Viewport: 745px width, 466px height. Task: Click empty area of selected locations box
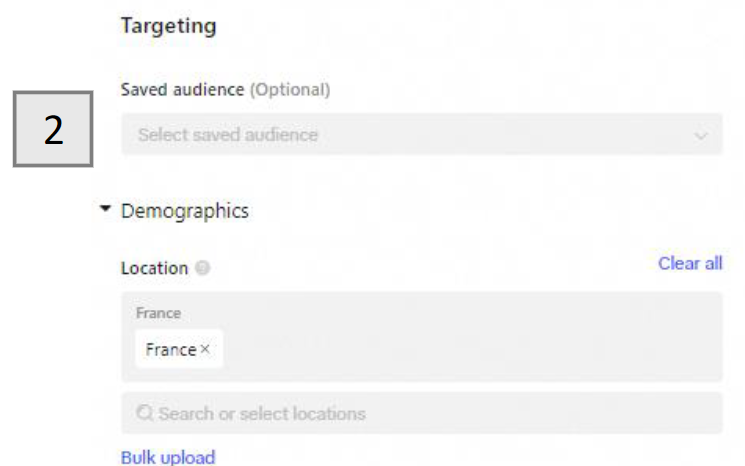[x=470, y=349]
